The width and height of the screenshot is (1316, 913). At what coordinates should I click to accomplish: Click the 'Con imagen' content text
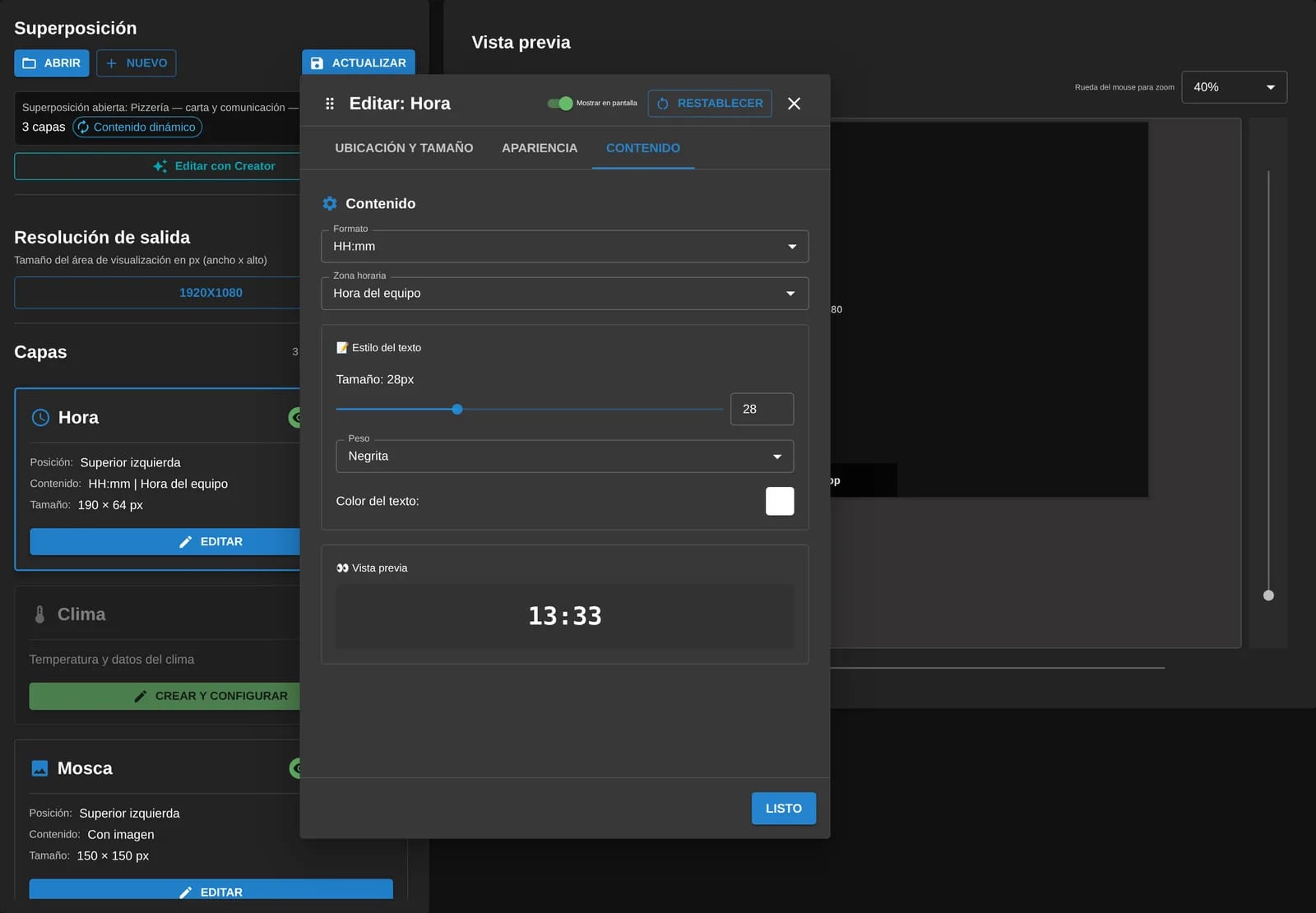(121, 834)
